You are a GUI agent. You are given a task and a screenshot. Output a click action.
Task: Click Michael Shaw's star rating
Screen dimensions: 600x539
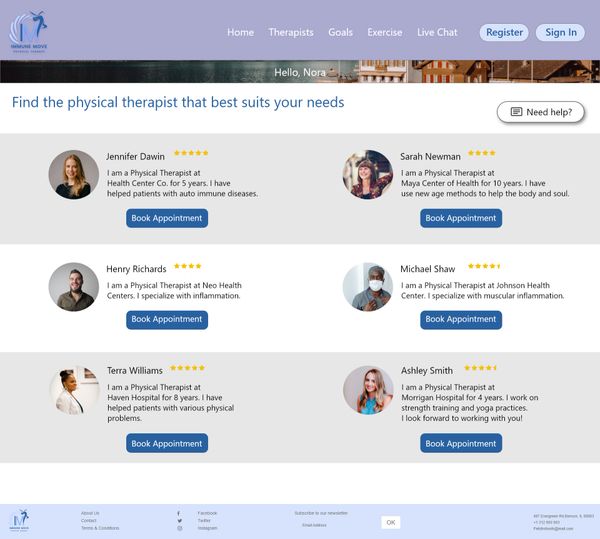tap(484, 266)
